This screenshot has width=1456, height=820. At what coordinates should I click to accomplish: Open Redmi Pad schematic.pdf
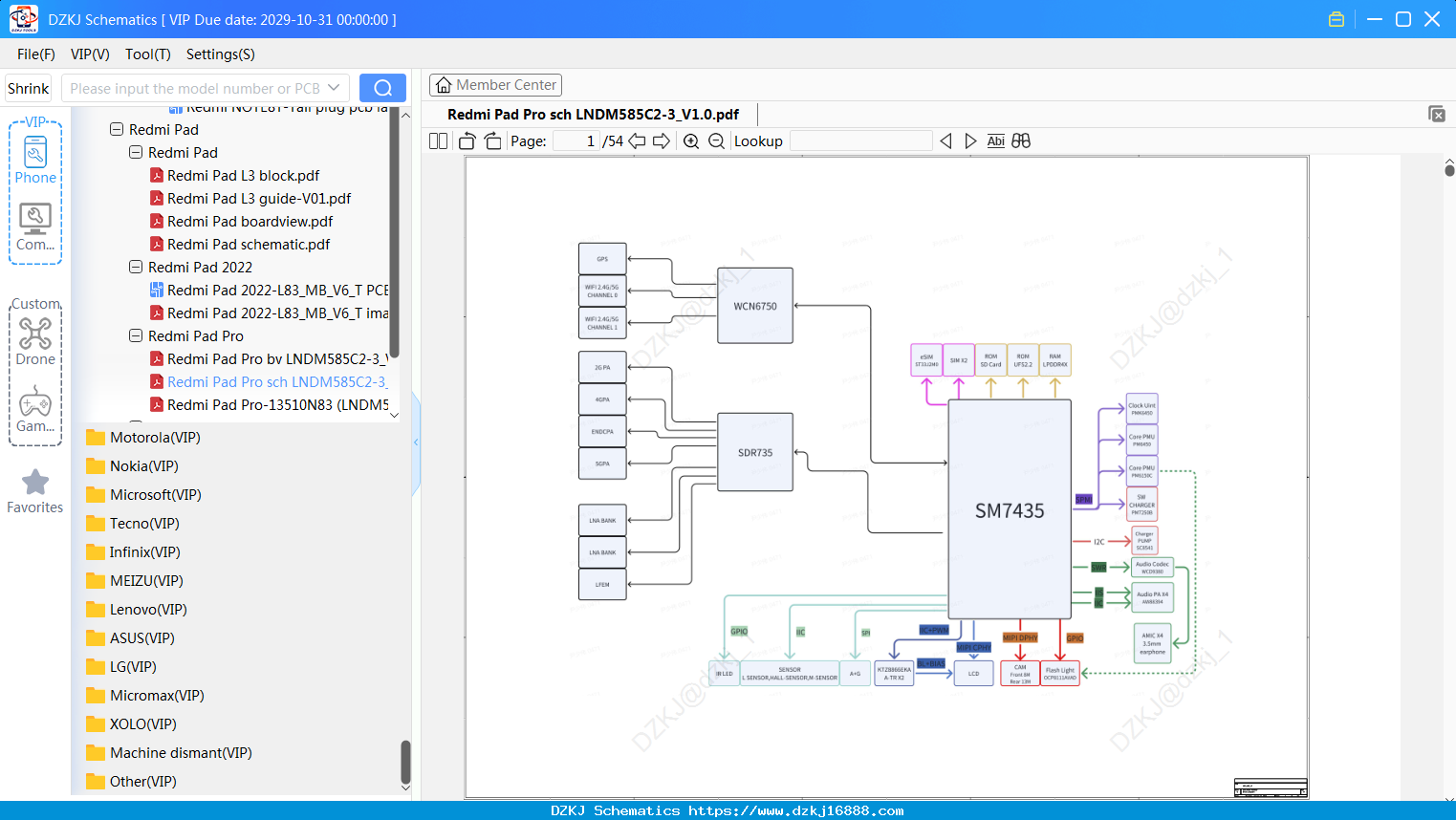click(x=240, y=245)
